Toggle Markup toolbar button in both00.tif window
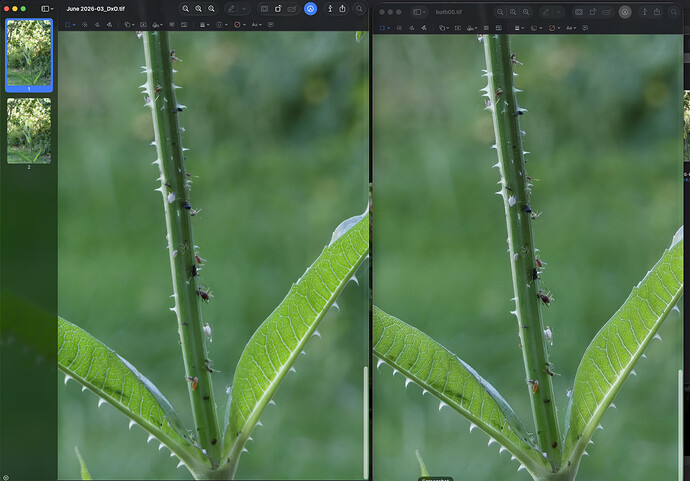This screenshot has width=690, height=481. pyautogui.click(x=625, y=12)
